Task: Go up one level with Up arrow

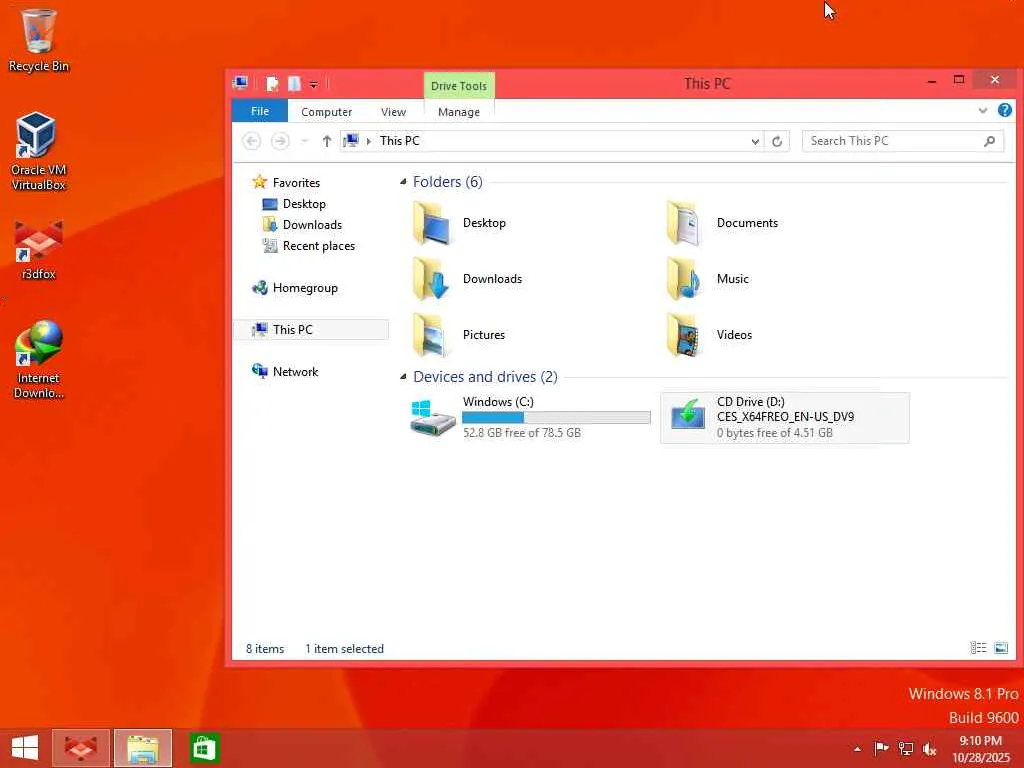Action: (327, 140)
